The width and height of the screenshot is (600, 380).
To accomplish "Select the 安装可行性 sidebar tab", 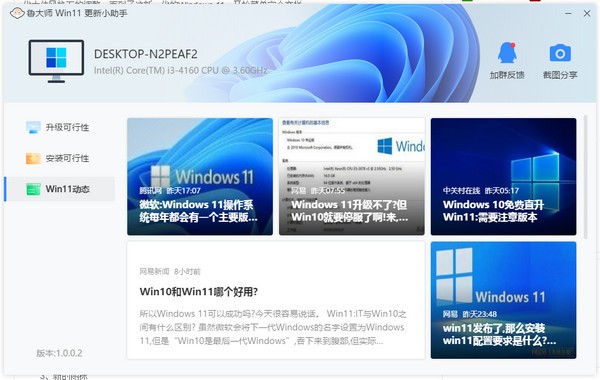I will (60, 158).
